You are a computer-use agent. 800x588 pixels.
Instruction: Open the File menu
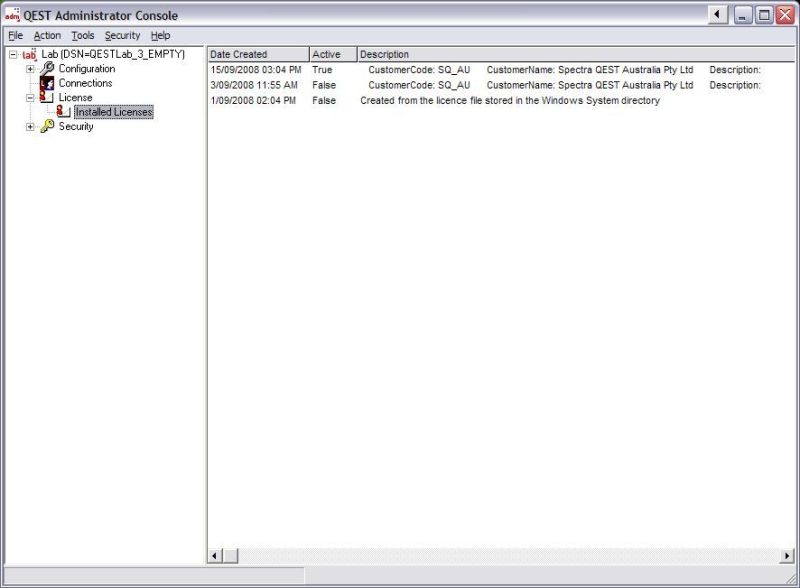point(15,35)
